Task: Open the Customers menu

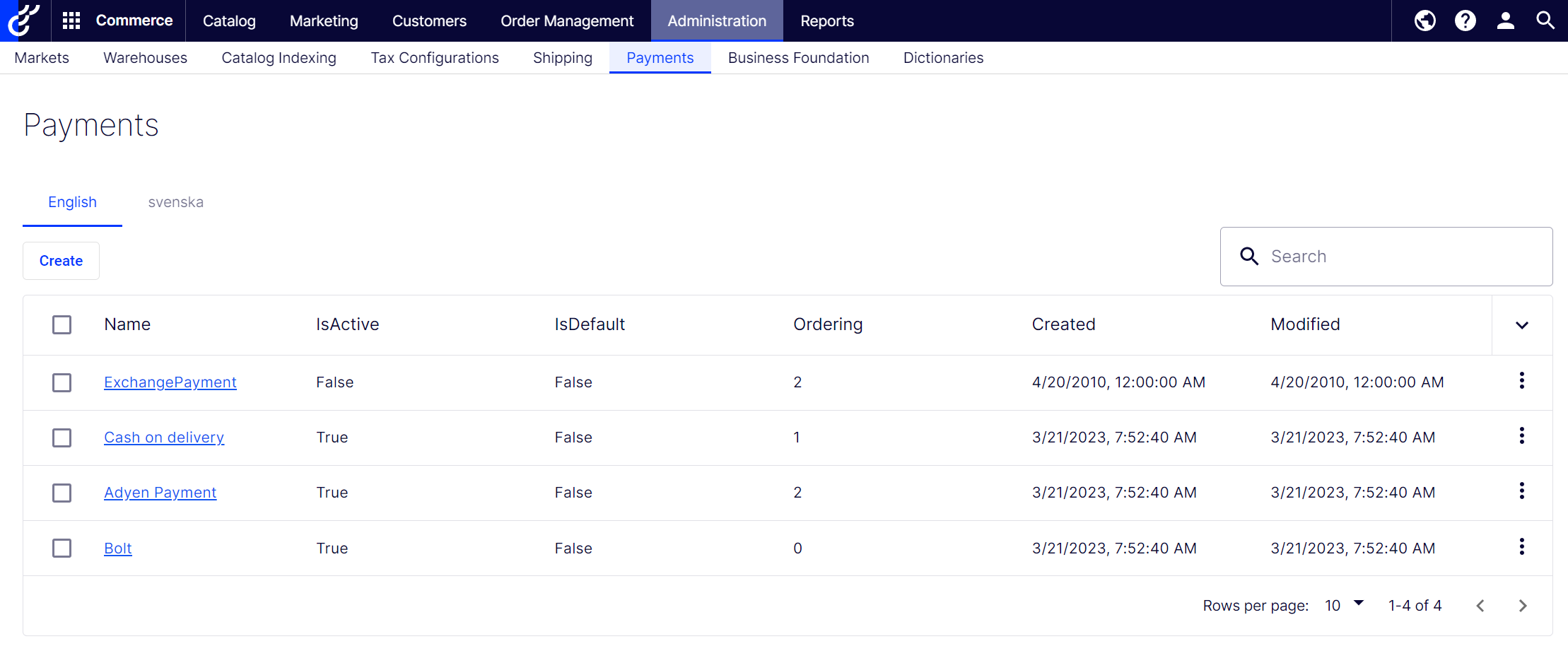Action: coord(429,21)
